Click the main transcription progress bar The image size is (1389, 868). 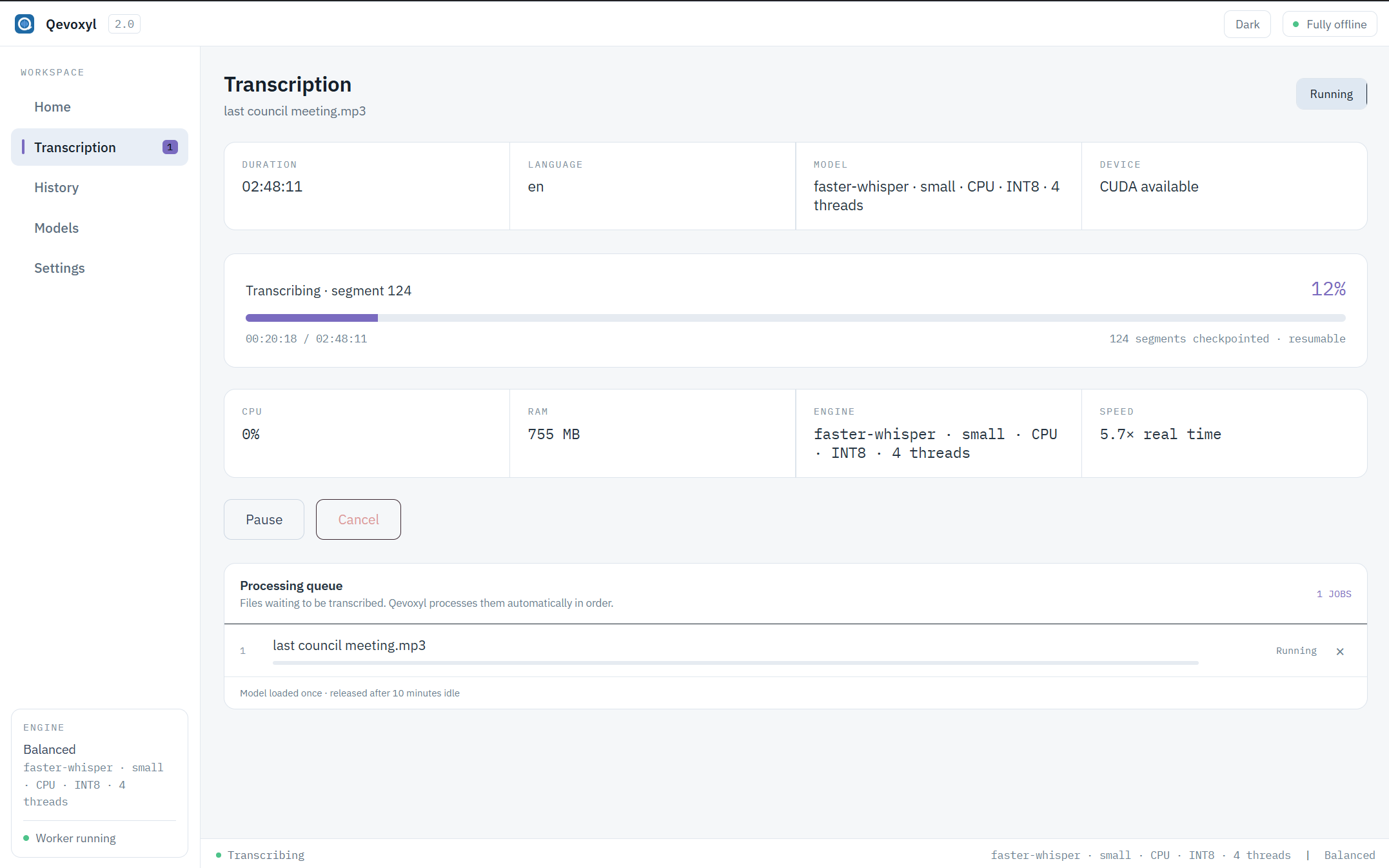pos(795,318)
